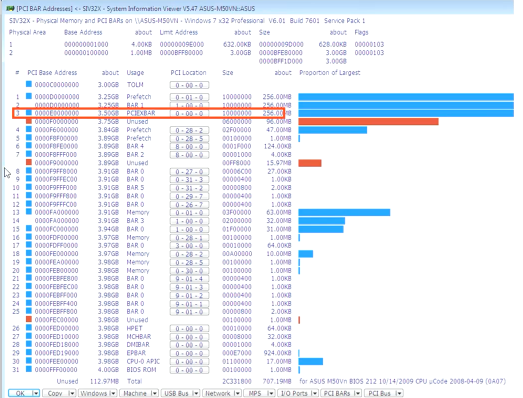Click the blue bar for 63.00MB Memory

tap(344, 213)
